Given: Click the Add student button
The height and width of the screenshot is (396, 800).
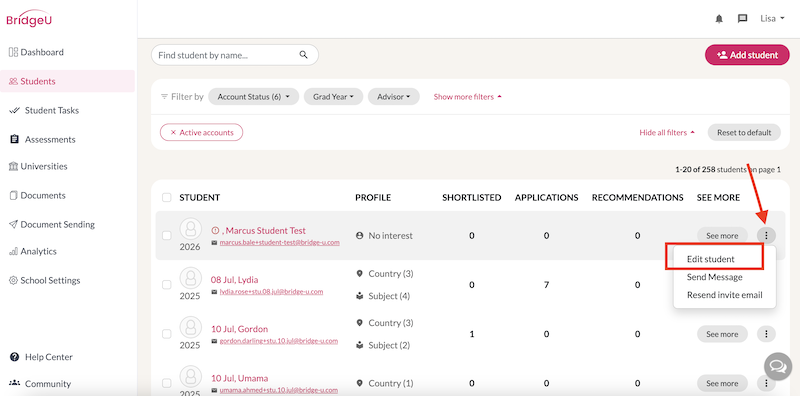Looking at the screenshot, I should [747, 55].
